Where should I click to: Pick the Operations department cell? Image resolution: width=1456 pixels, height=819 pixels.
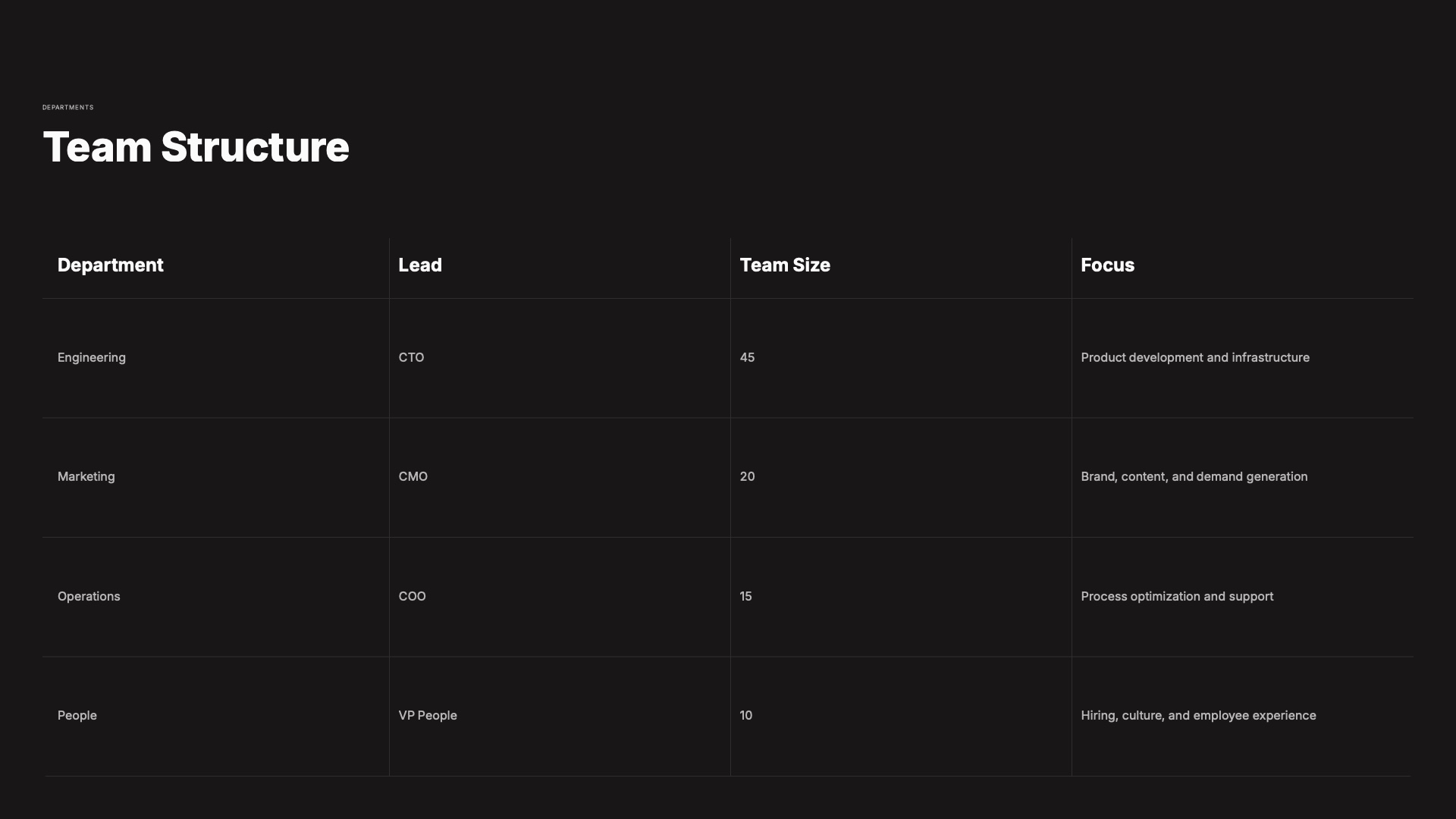click(89, 597)
